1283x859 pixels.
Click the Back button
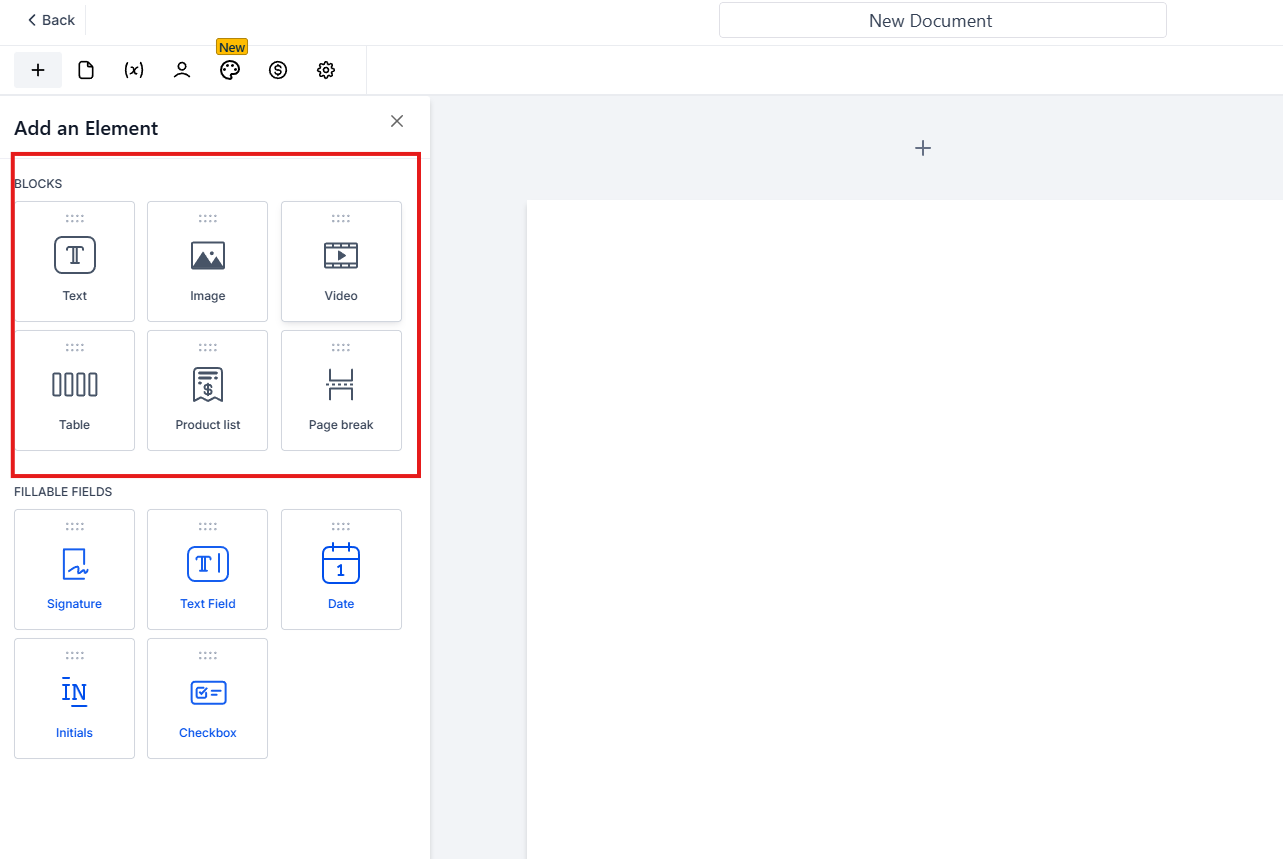[x=51, y=20]
